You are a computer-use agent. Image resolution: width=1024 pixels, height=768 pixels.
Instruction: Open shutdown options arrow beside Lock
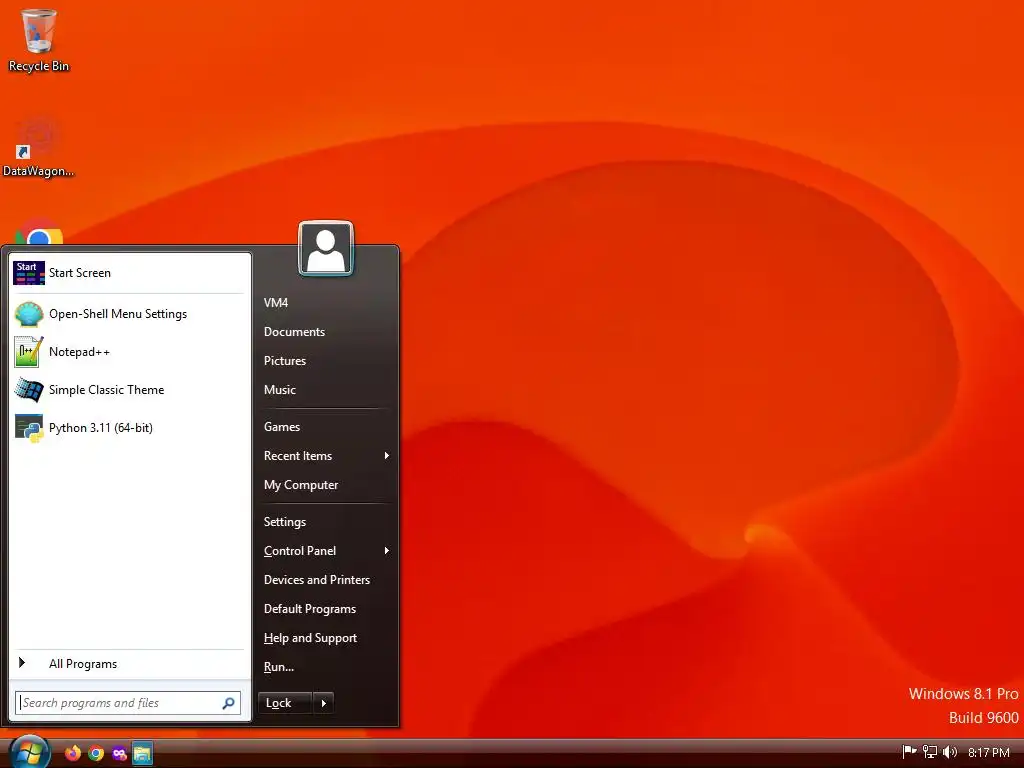[x=324, y=703]
